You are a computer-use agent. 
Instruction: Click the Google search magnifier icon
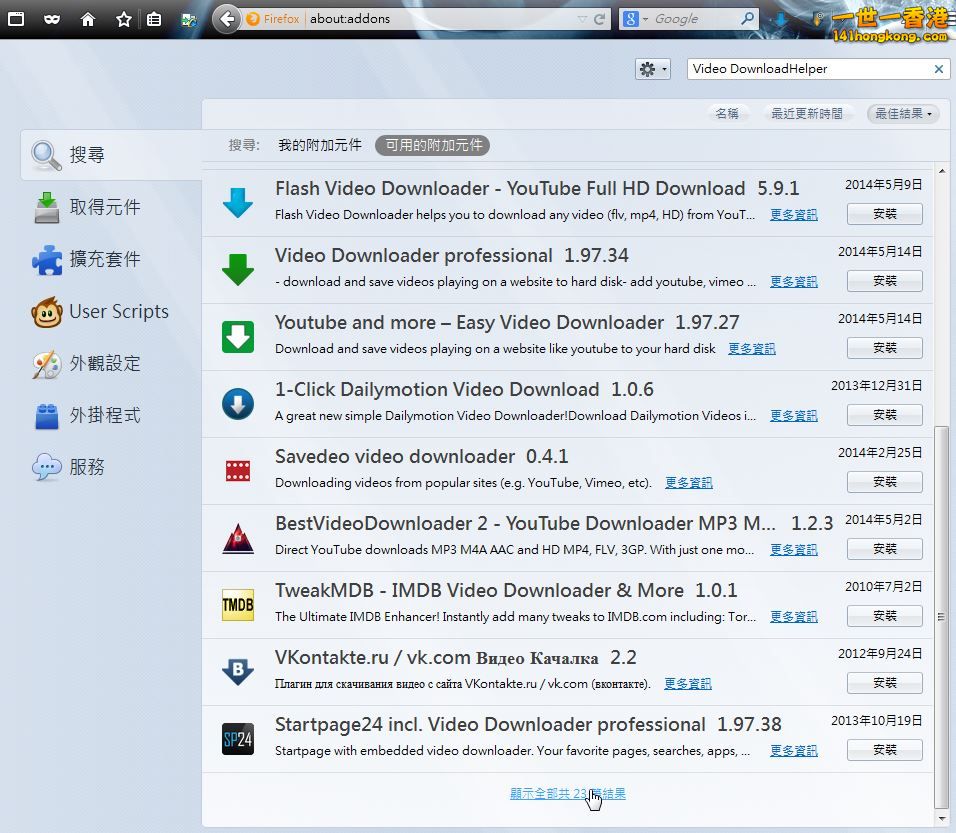tap(747, 19)
